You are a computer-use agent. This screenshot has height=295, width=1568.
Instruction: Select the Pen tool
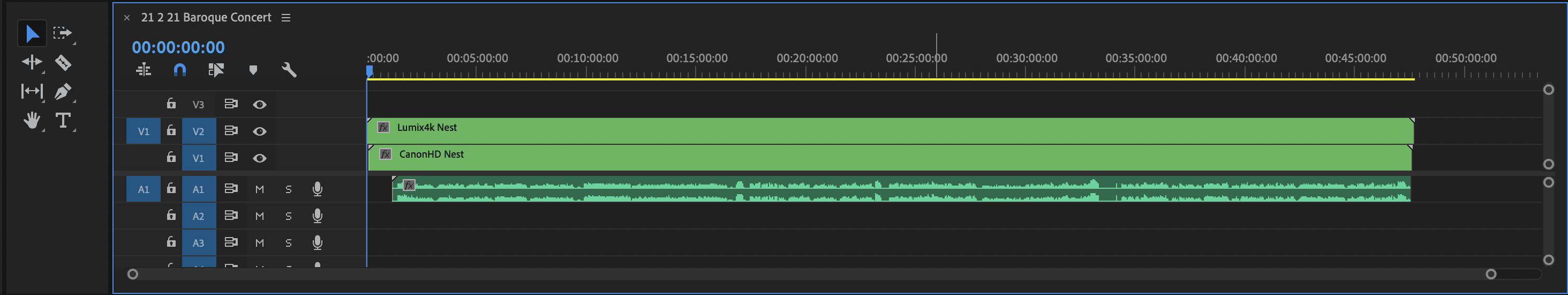tap(62, 91)
